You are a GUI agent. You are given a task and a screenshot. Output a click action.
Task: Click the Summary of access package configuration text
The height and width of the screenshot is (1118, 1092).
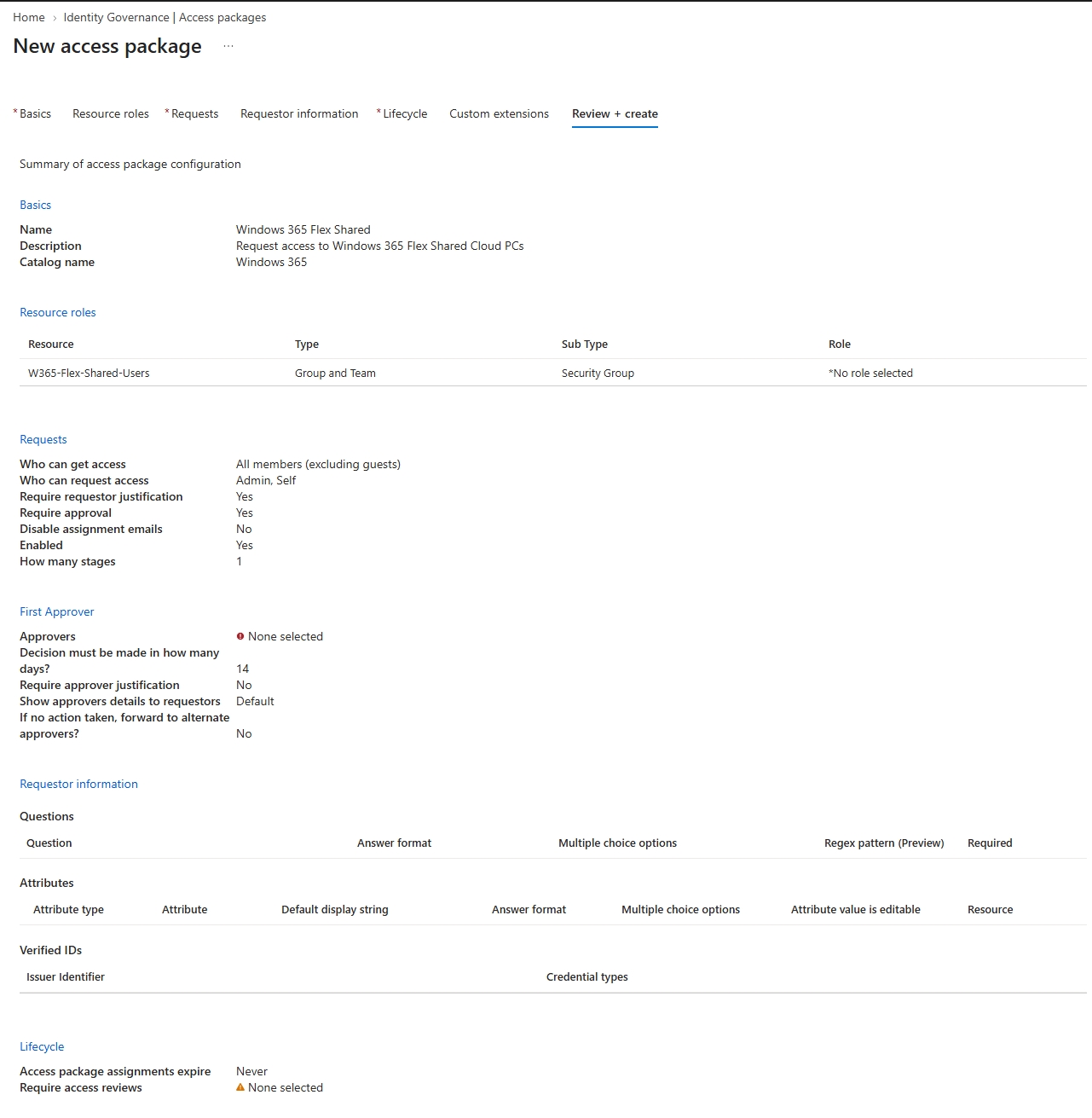pos(130,164)
